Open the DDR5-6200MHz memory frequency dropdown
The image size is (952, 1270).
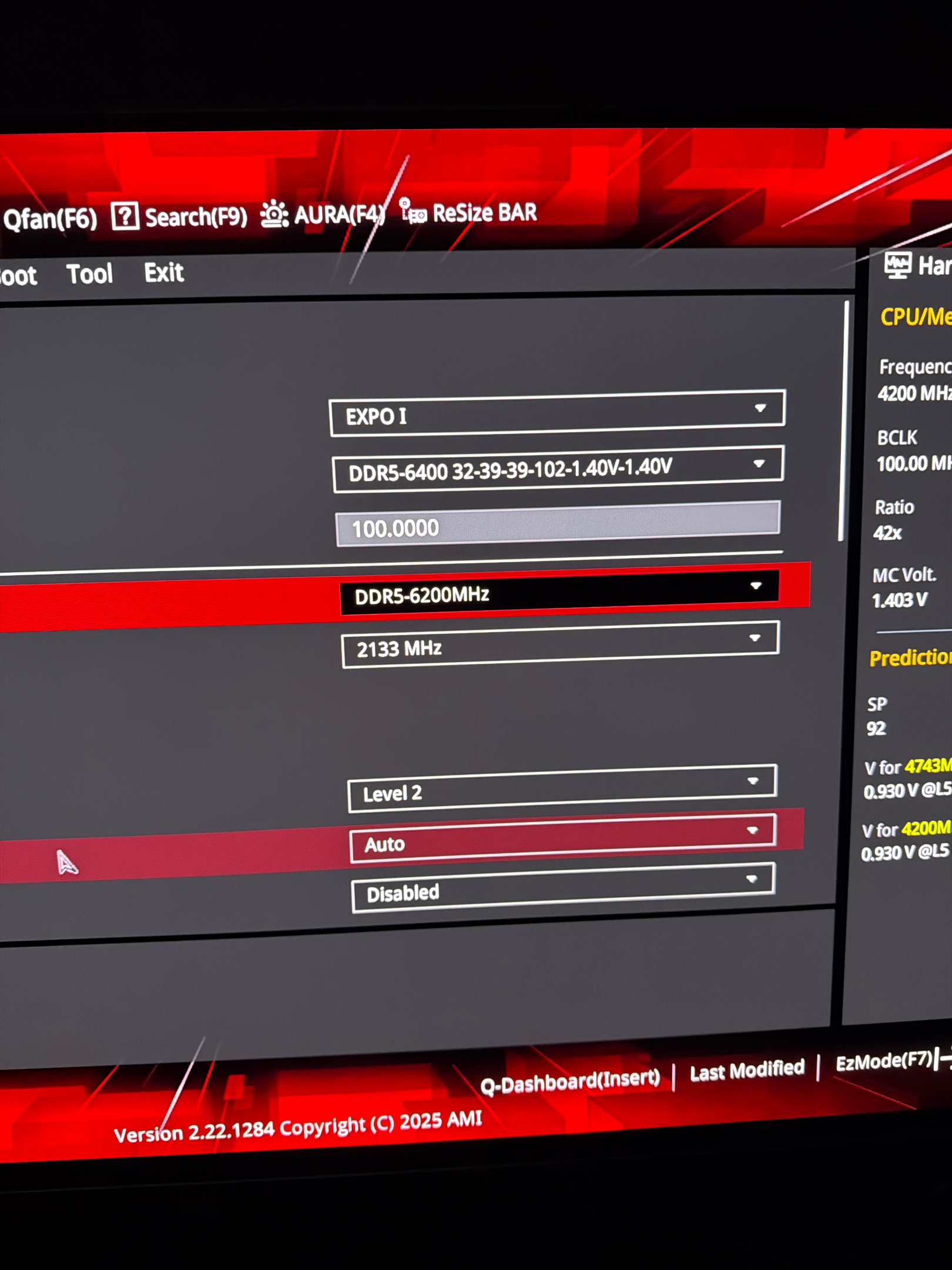pos(559,592)
